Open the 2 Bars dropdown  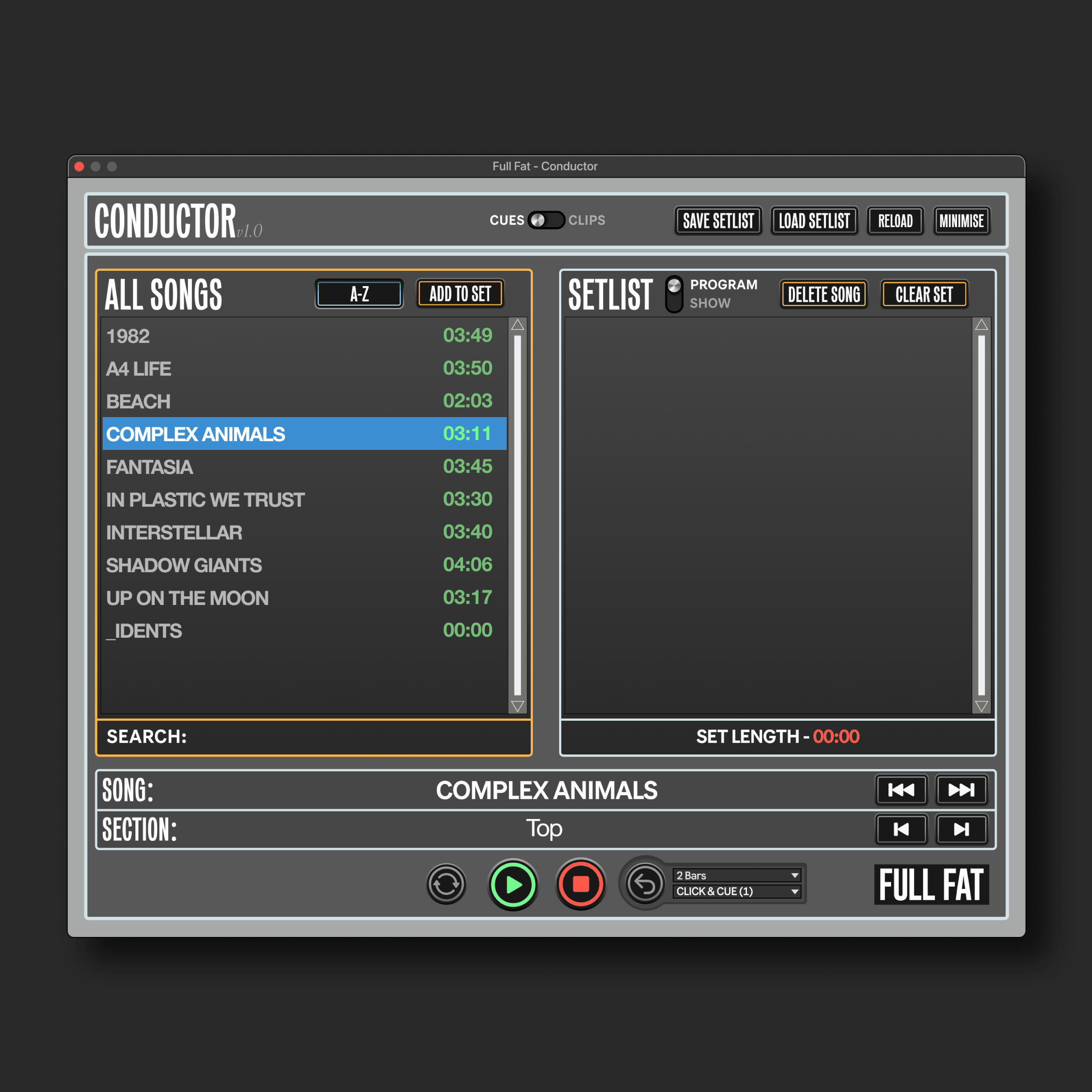737,875
